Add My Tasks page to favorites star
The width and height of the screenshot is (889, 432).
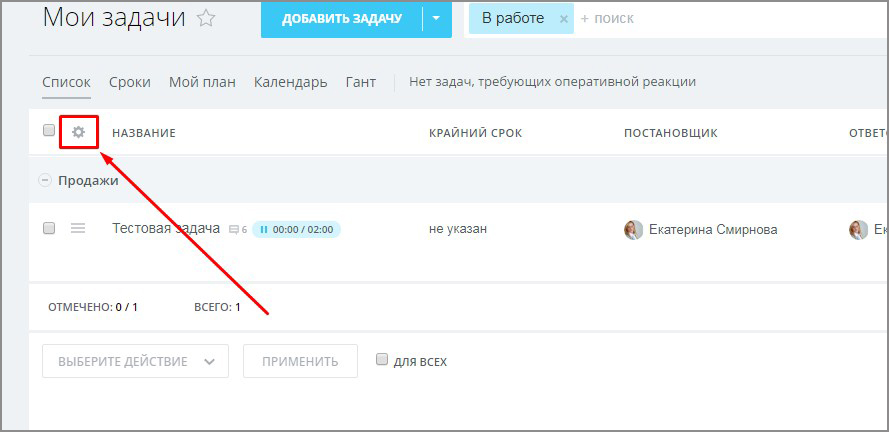(206, 18)
